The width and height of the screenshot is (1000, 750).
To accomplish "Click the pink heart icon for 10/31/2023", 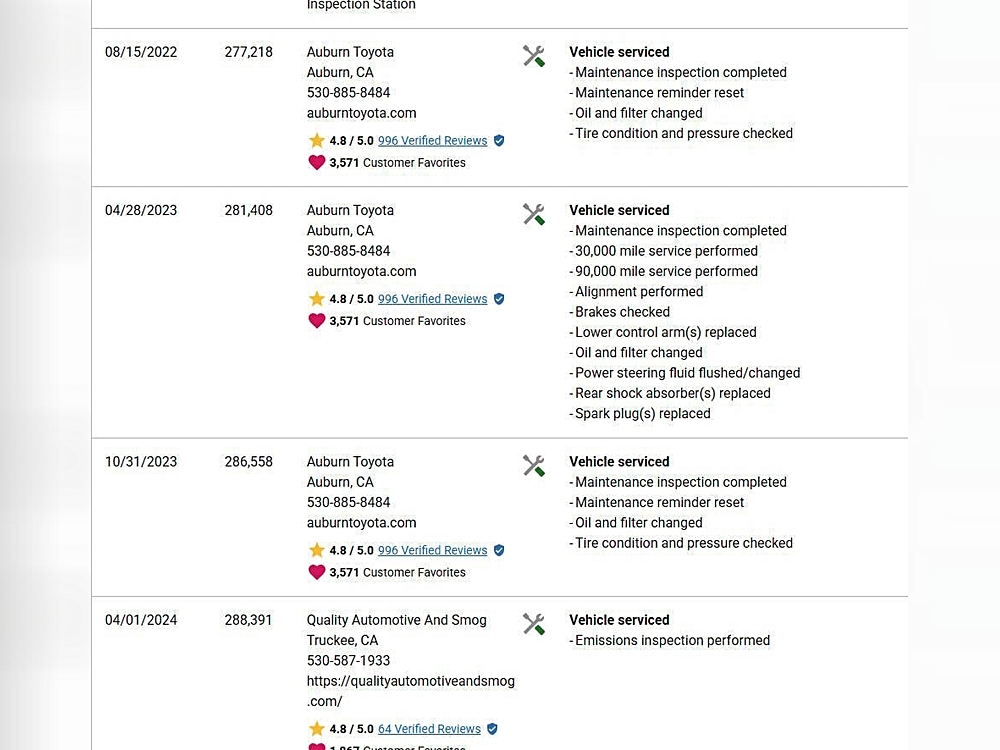I will tap(317, 572).
